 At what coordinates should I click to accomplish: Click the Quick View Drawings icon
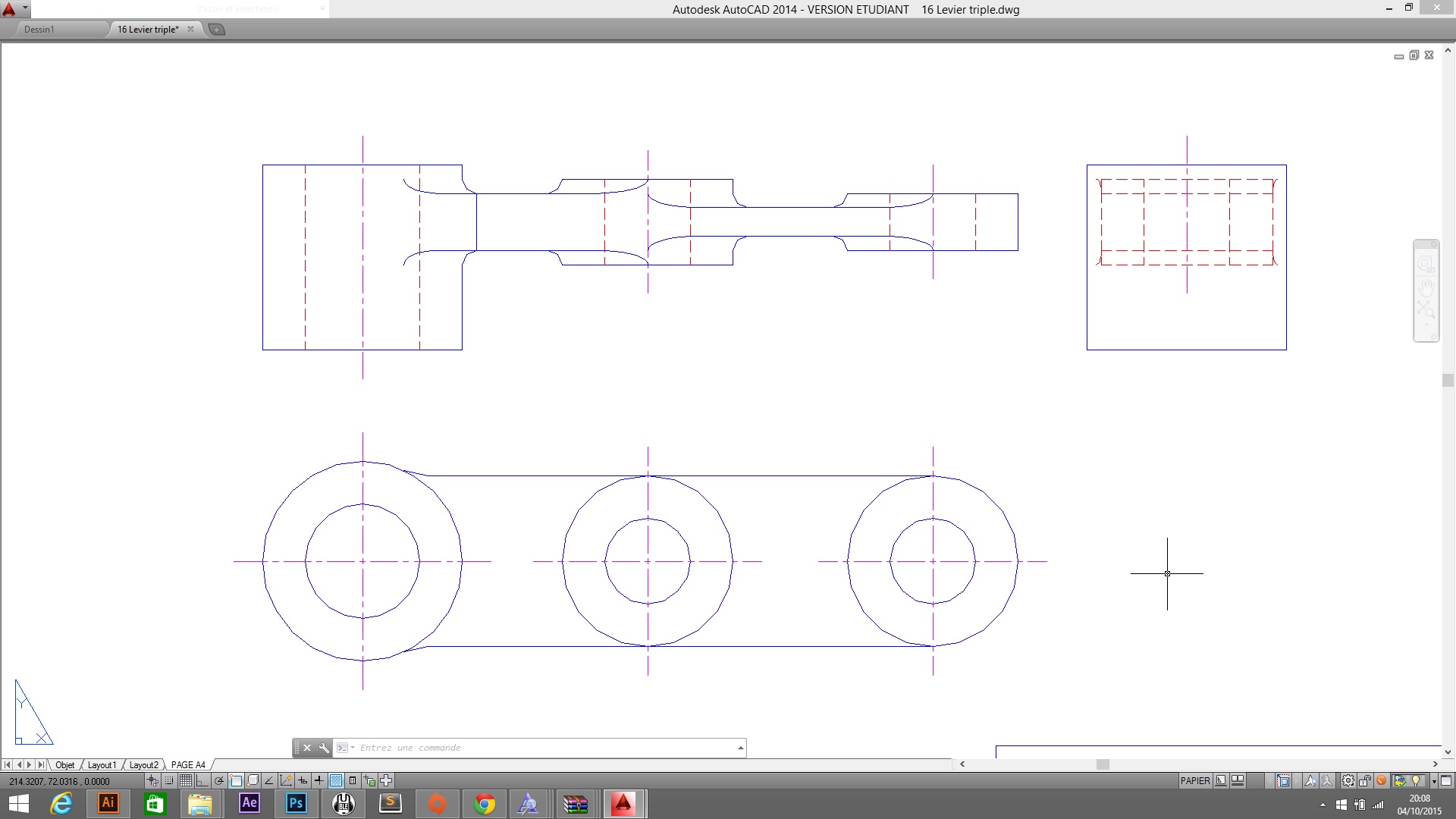click(x=1238, y=780)
